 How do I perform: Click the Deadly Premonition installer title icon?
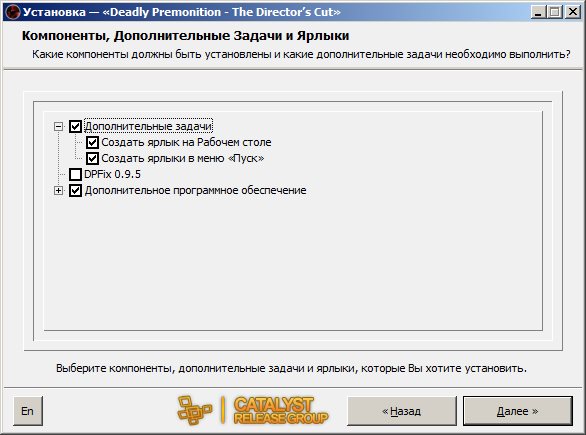coord(12,12)
